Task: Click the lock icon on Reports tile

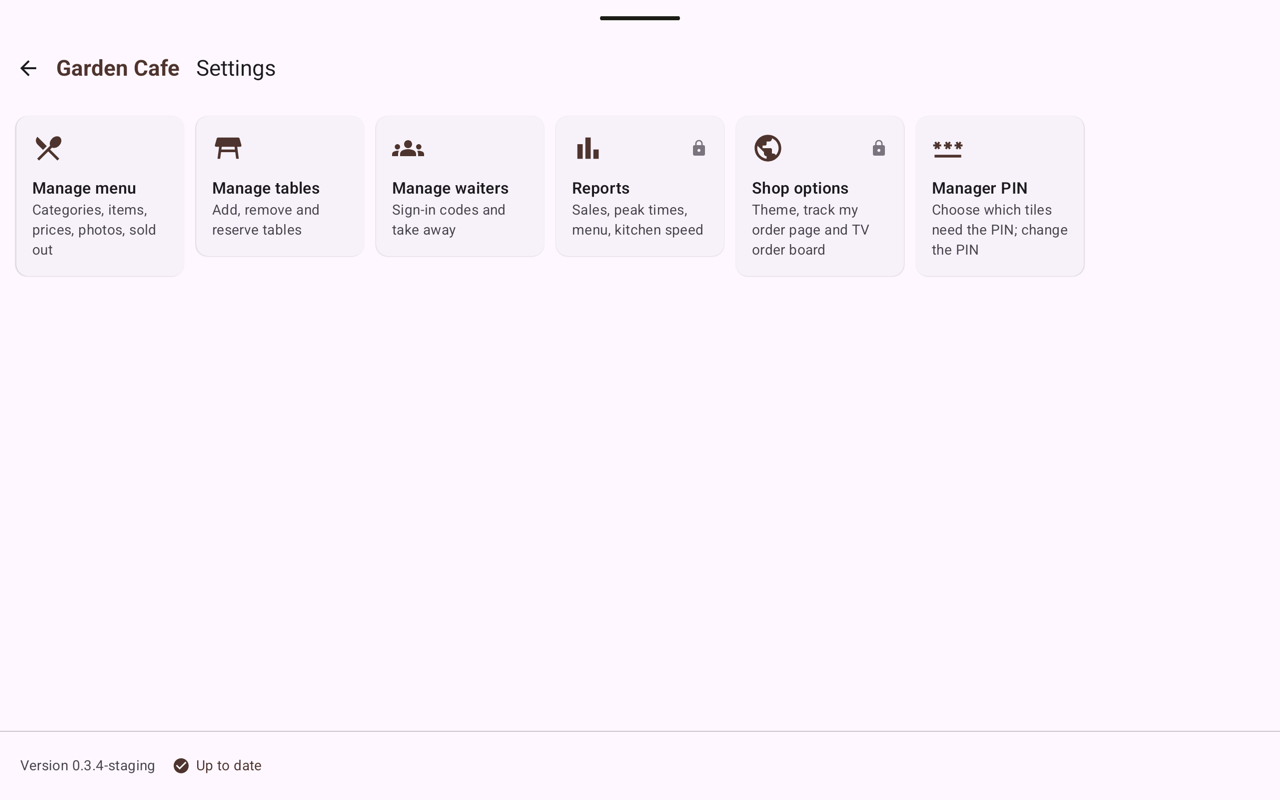Action: point(699,148)
